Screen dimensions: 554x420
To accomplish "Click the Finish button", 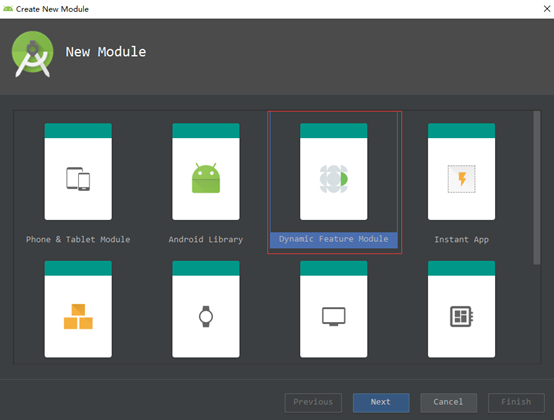I will click(516, 402).
